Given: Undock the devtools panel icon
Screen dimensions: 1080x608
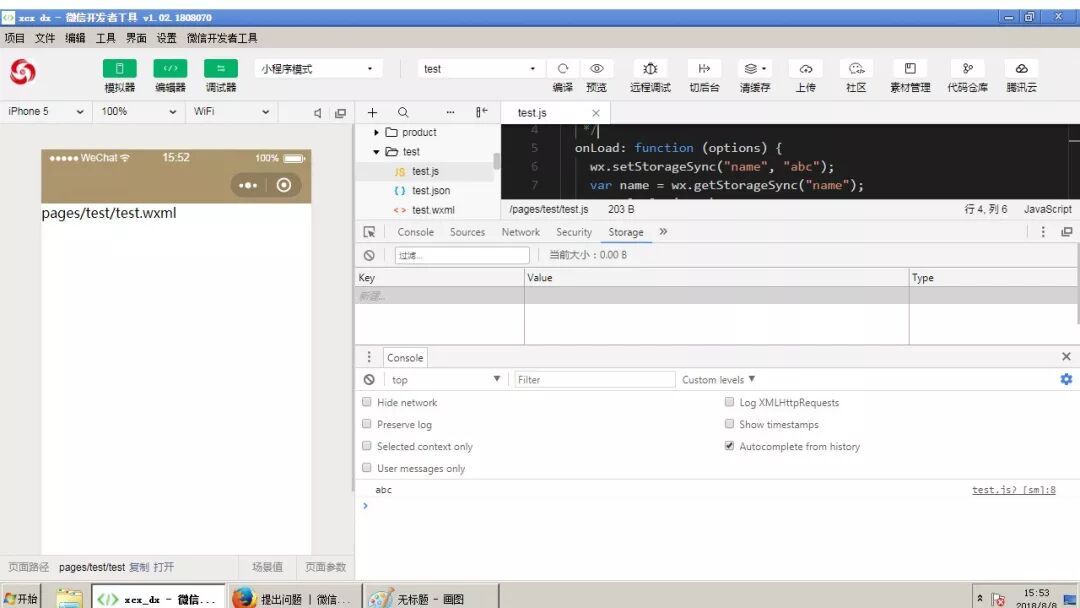Looking at the screenshot, I should point(1066,232).
